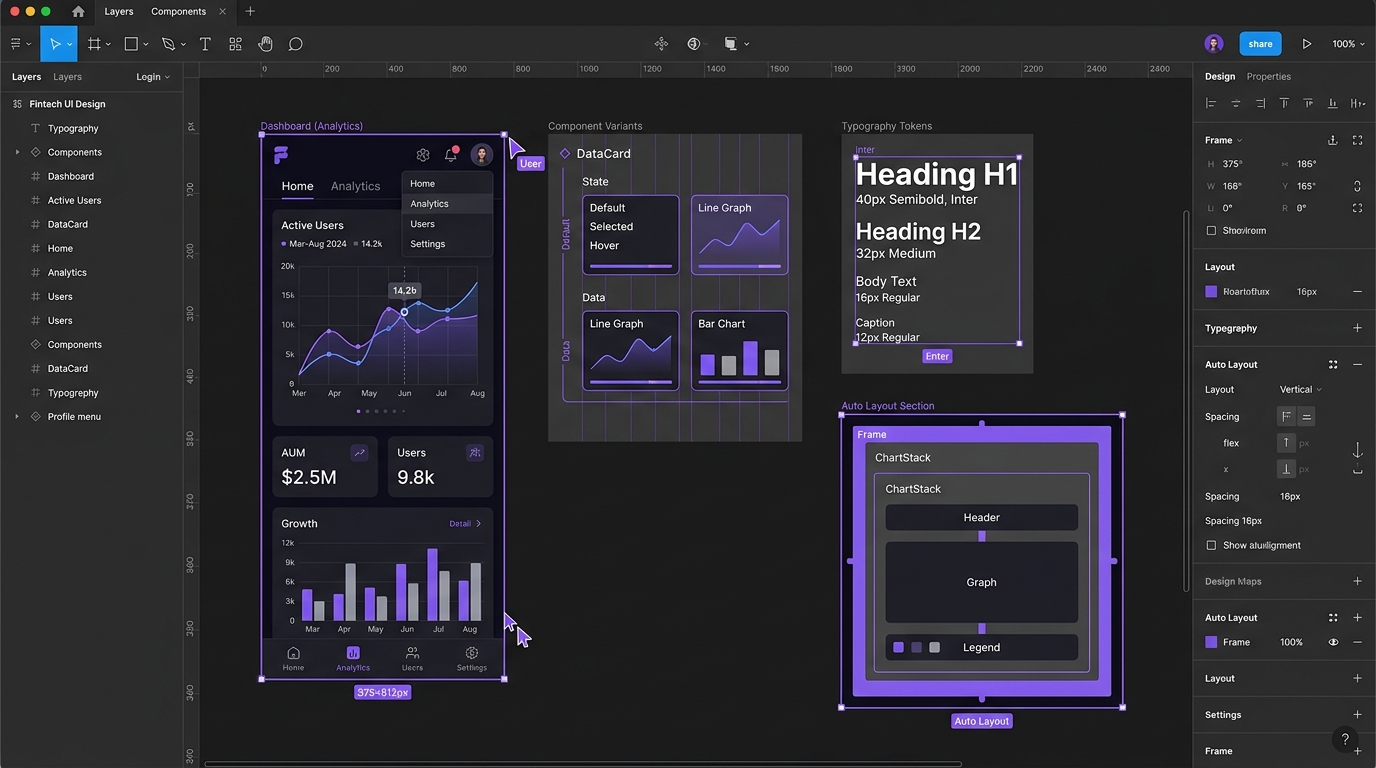Select the Text tool

205,44
